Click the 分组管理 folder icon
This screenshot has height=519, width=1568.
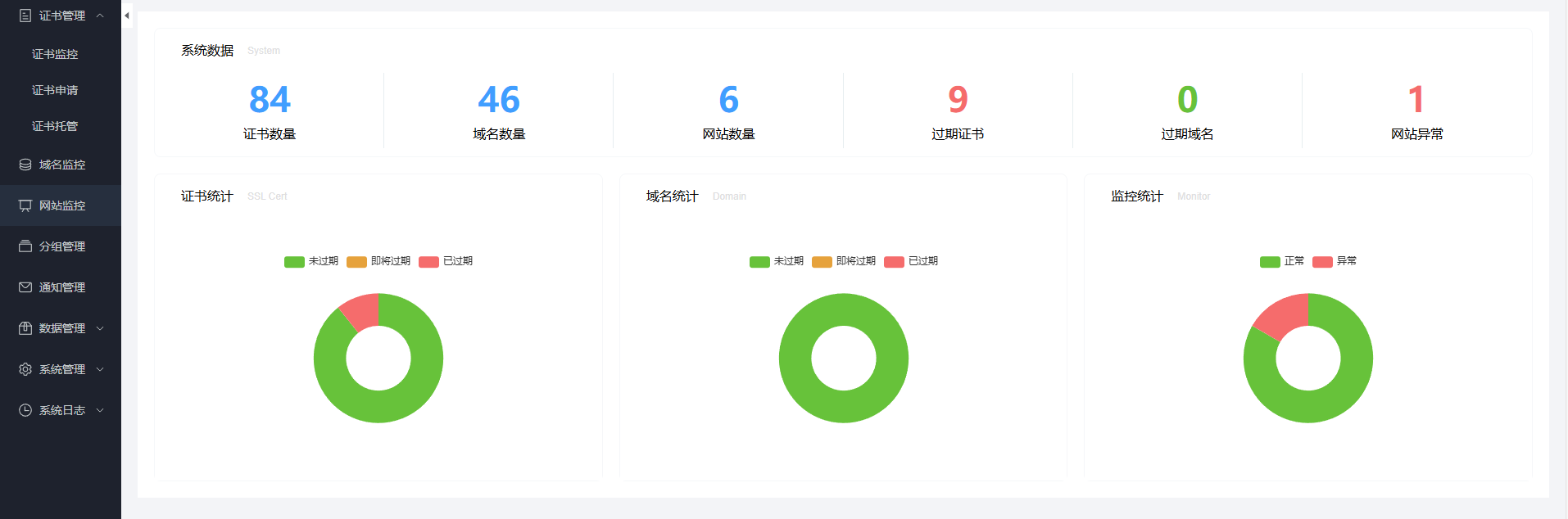click(25, 246)
